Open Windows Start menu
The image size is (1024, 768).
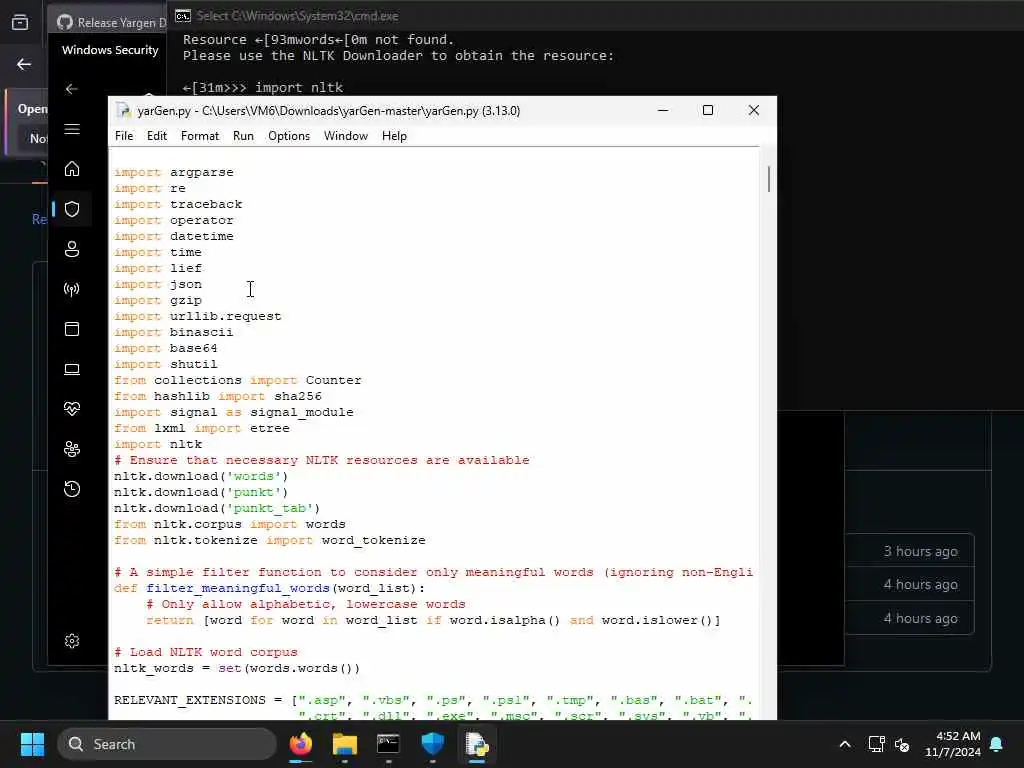pyautogui.click(x=32, y=744)
